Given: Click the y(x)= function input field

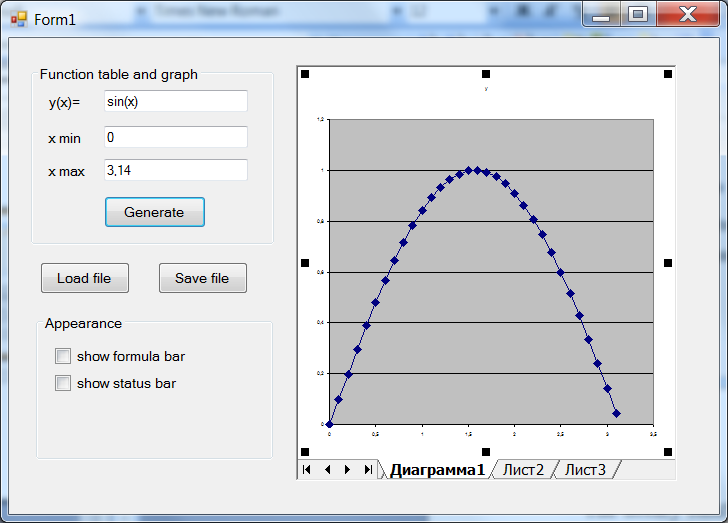Looking at the screenshot, I should coord(175,101).
